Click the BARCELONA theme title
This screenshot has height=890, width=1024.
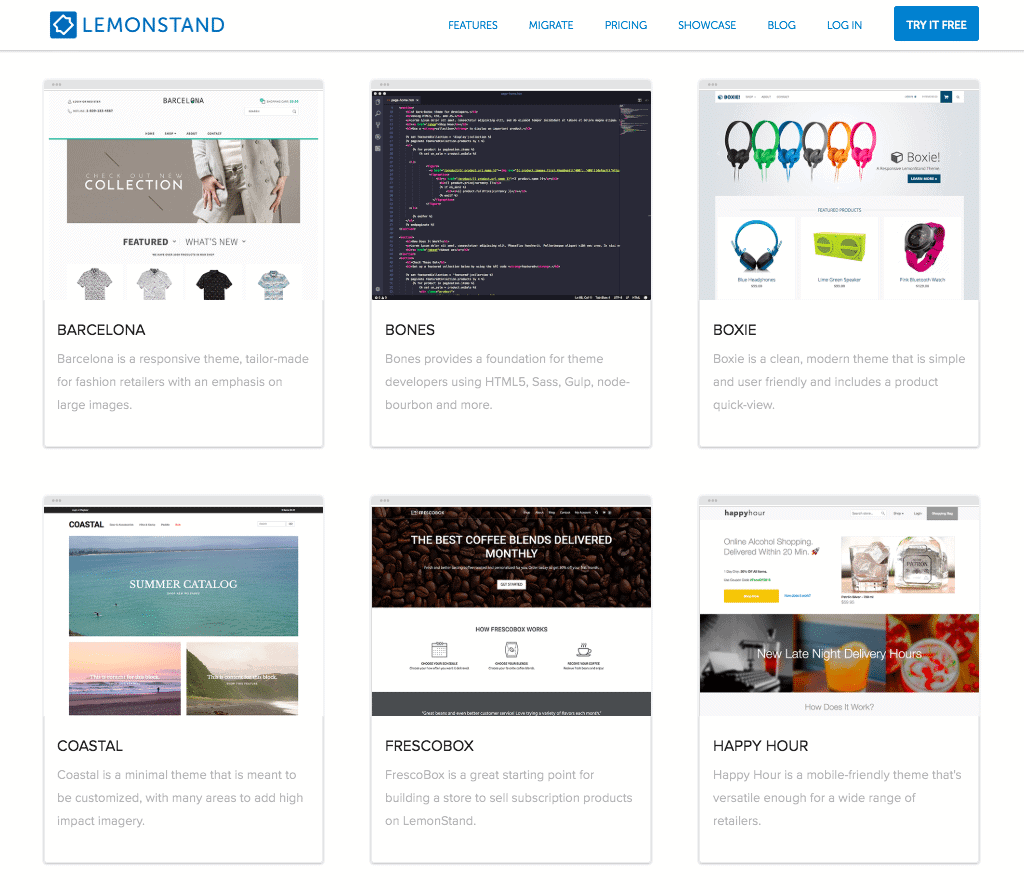(x=101, y=330)
